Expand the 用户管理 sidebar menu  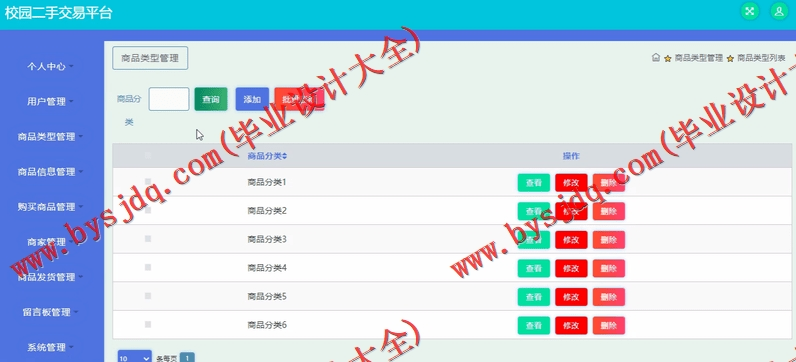point(50,102)
